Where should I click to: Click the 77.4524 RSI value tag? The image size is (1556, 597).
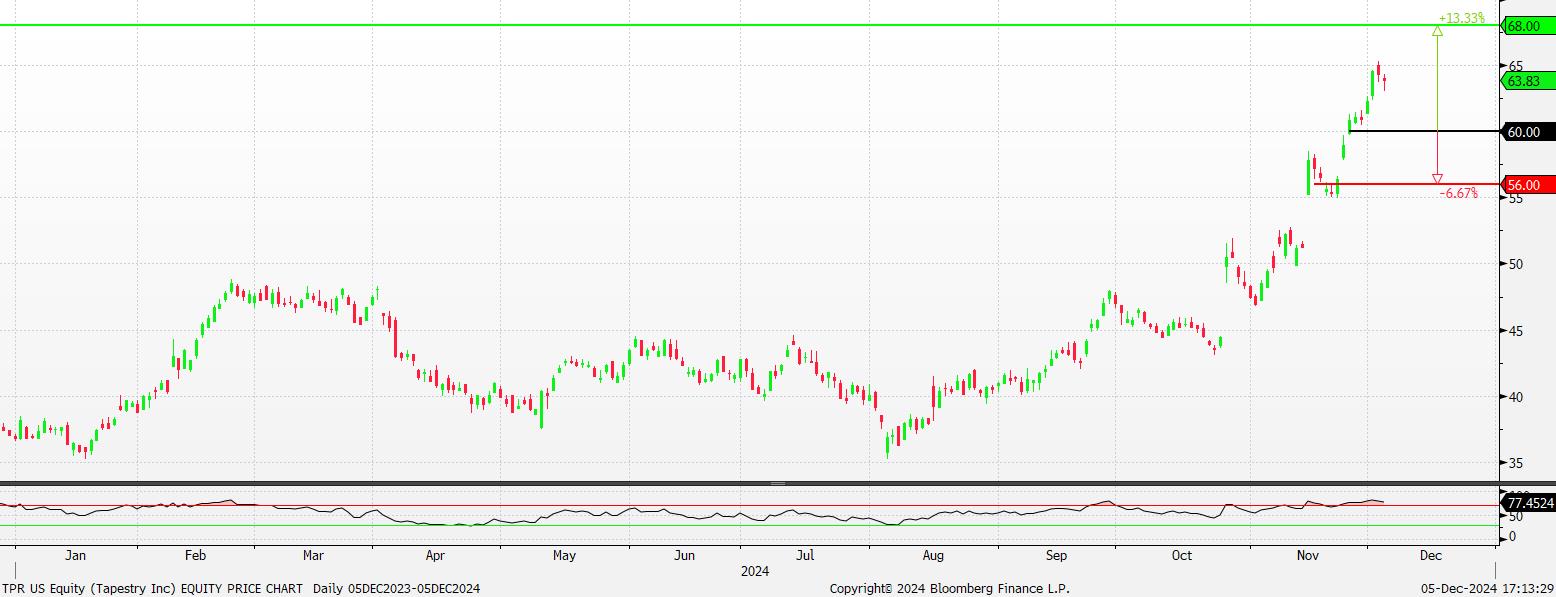click(1528, 502)
